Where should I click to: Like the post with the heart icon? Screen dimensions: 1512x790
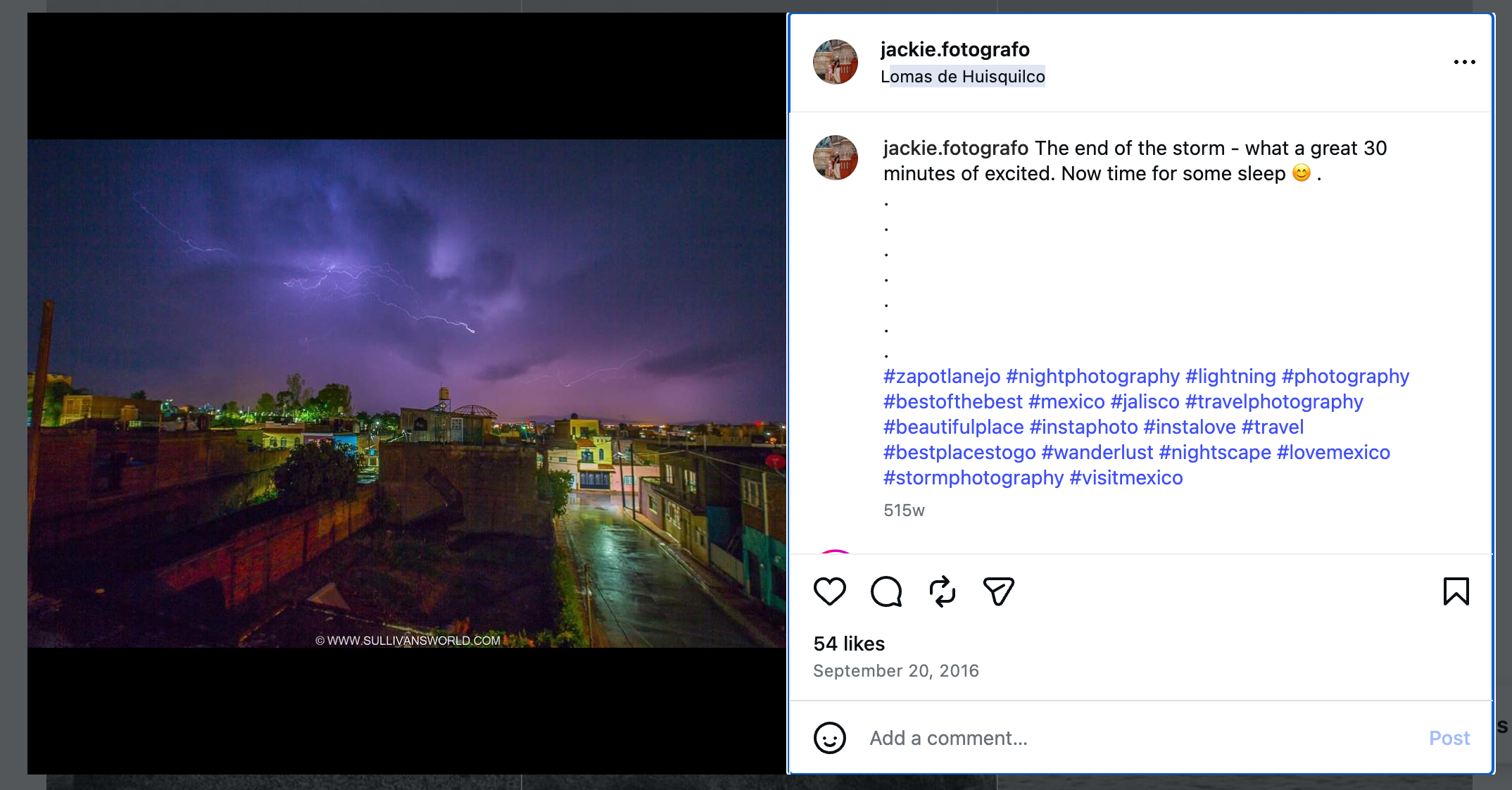829,591
